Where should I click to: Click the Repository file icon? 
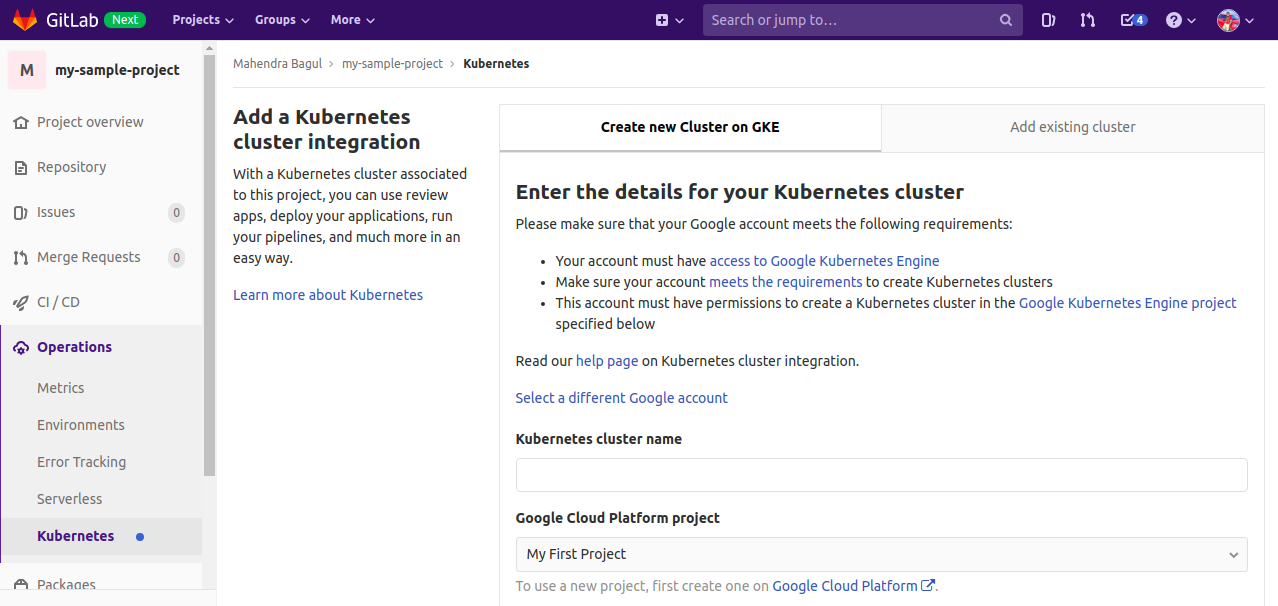pos(20,167)
